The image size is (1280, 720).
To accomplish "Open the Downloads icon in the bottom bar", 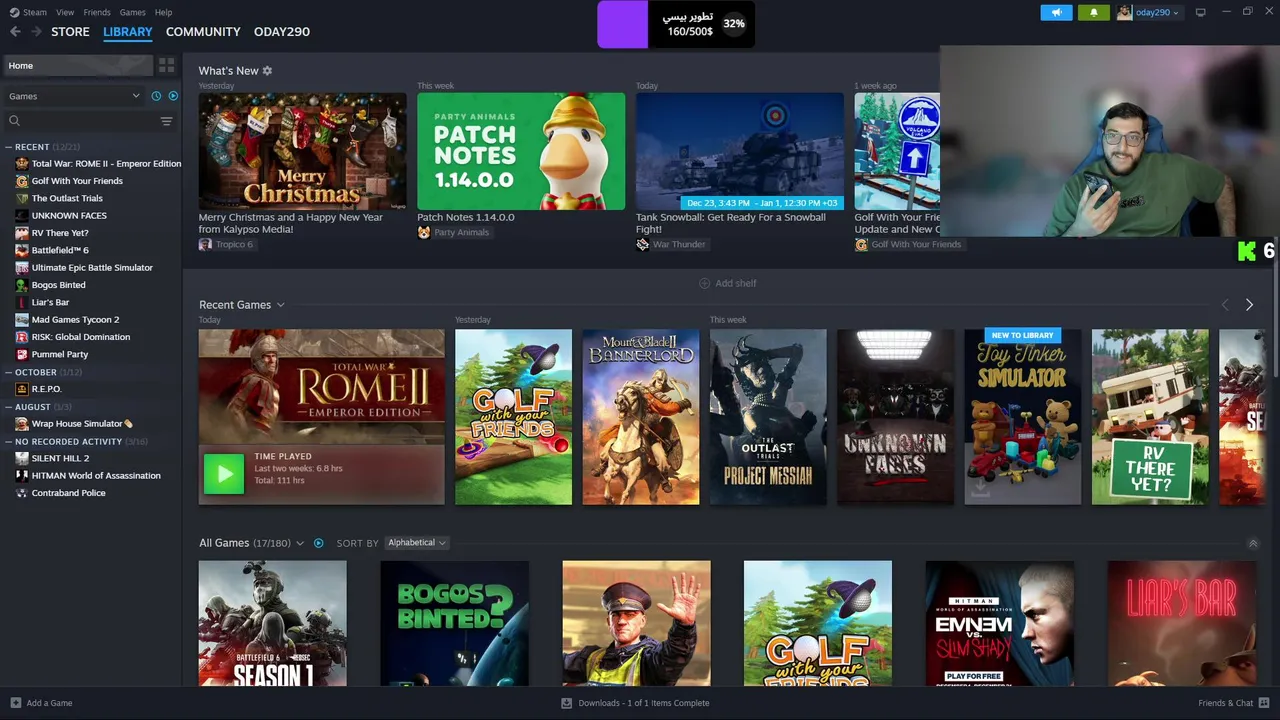I will pos(567,703).
